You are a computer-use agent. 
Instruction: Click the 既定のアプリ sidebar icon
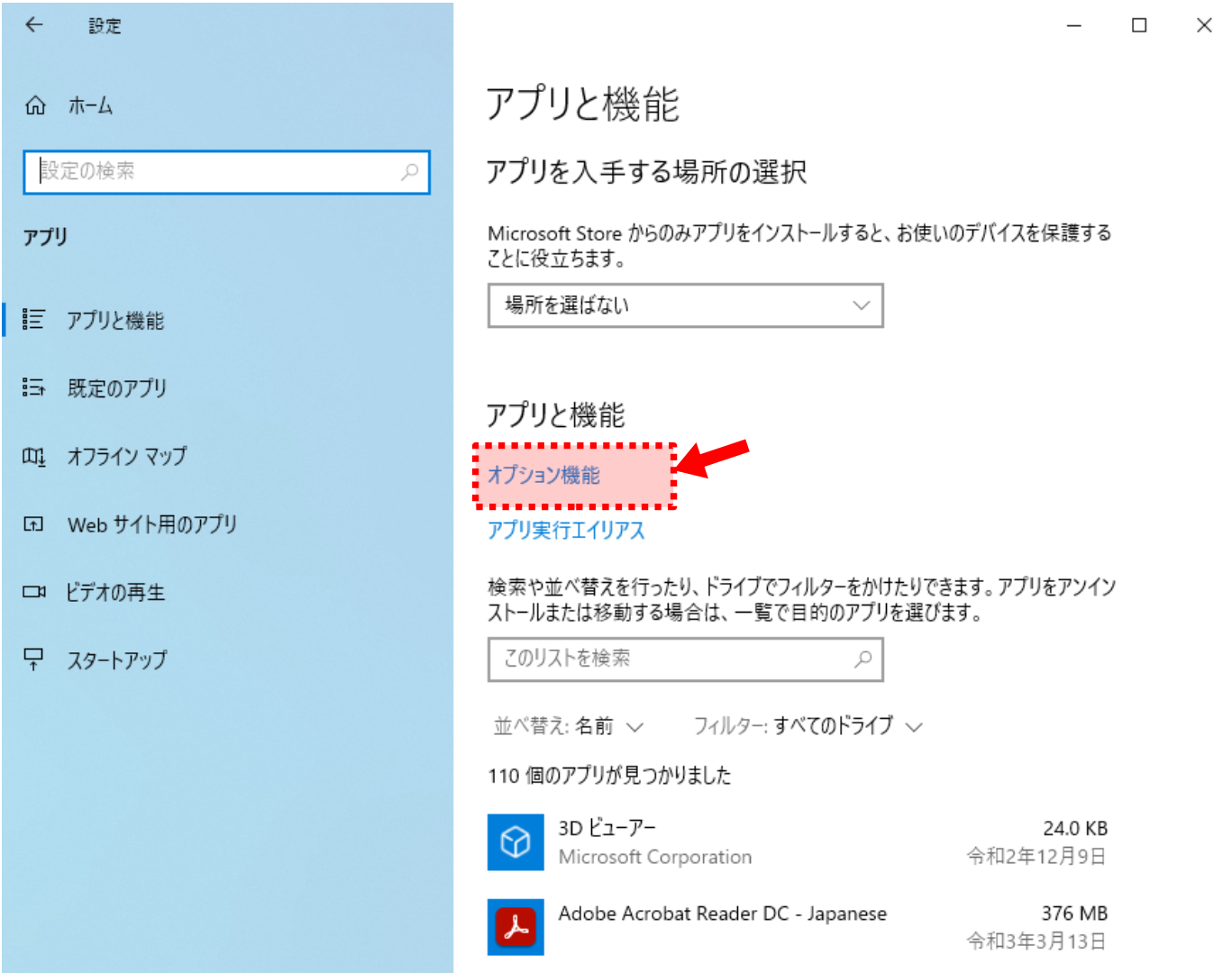[x=33, y=387]
